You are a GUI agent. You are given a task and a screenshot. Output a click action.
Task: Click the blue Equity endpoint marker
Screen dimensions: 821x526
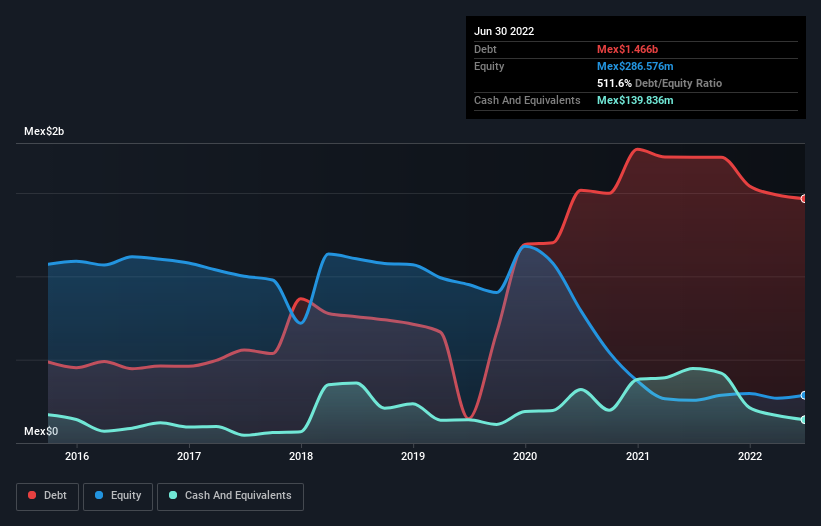click(x=804, y=395)
